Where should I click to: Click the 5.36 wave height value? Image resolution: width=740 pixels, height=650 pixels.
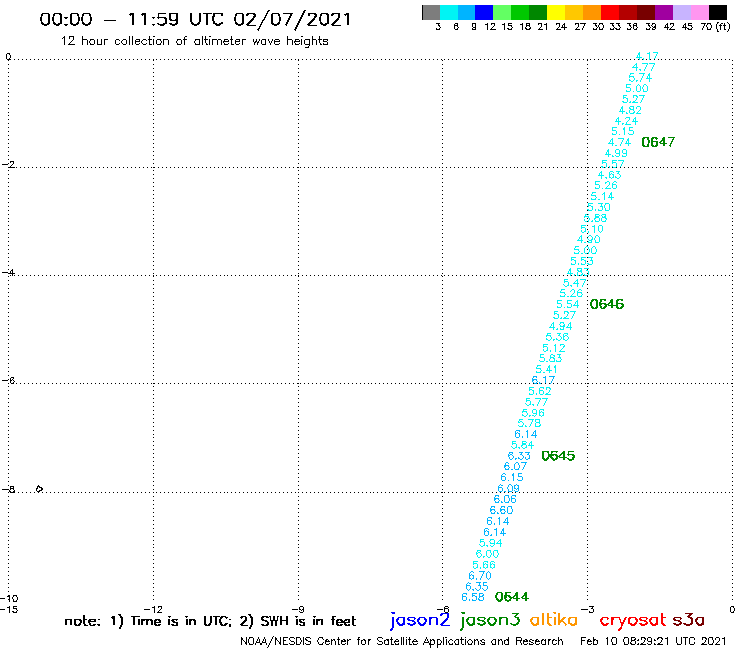(557, 338)
